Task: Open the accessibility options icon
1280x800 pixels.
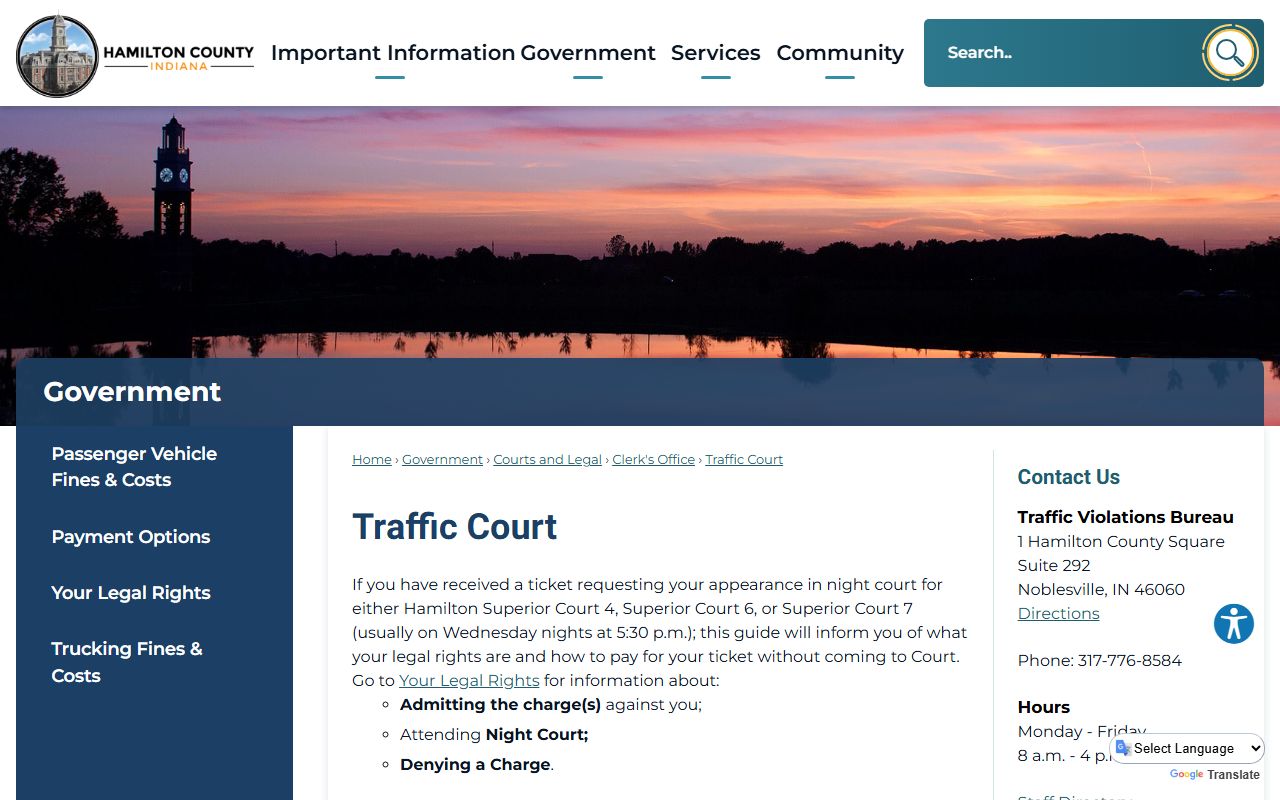Action: 1234,624
